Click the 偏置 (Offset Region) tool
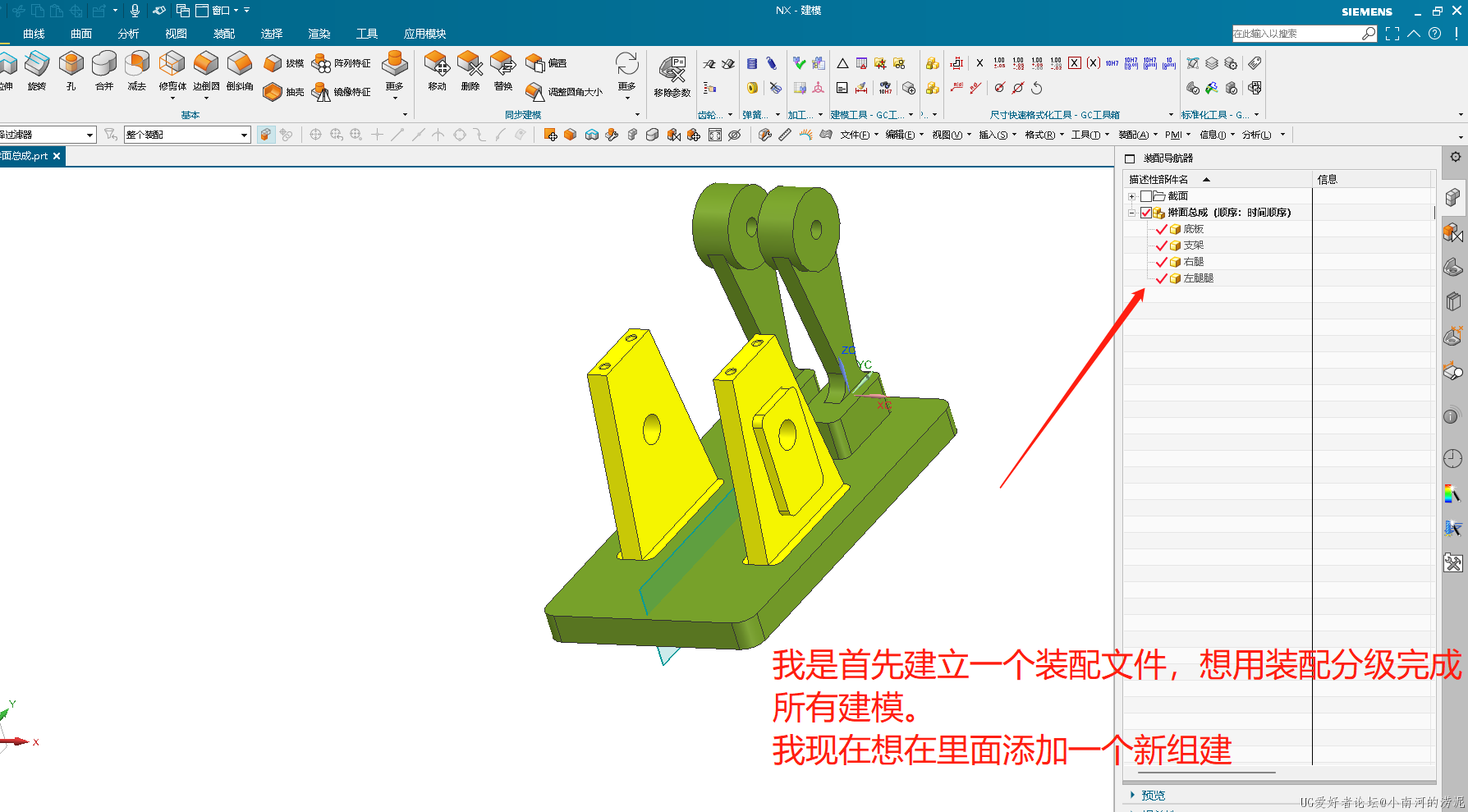The width and height of the screenshot is (1468, 812). [x=547, y=63]
